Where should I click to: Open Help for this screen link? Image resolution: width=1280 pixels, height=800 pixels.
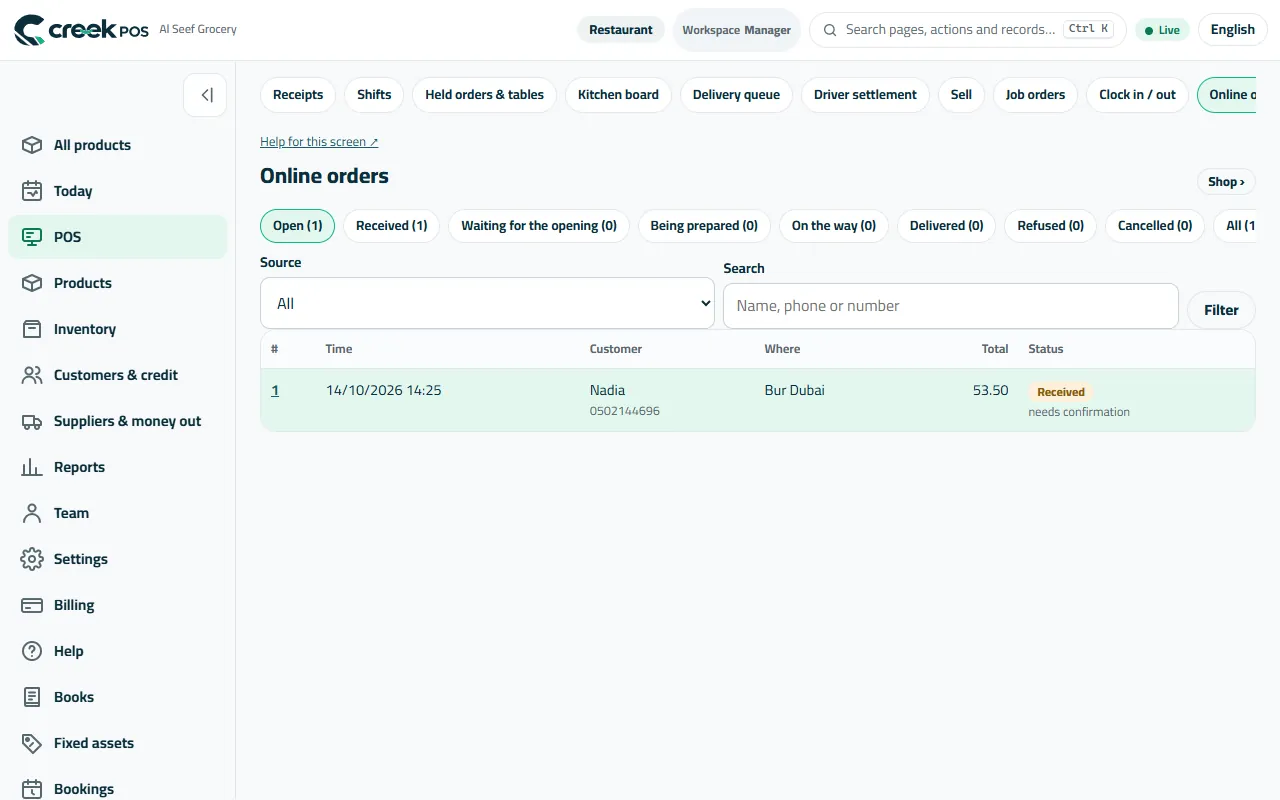[x=319, y=142]
